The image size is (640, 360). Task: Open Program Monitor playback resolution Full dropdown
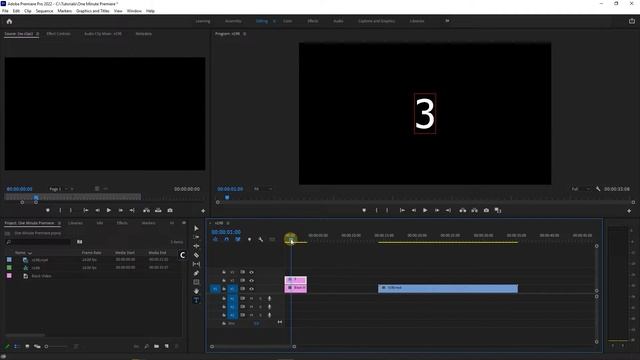(580, 189)
